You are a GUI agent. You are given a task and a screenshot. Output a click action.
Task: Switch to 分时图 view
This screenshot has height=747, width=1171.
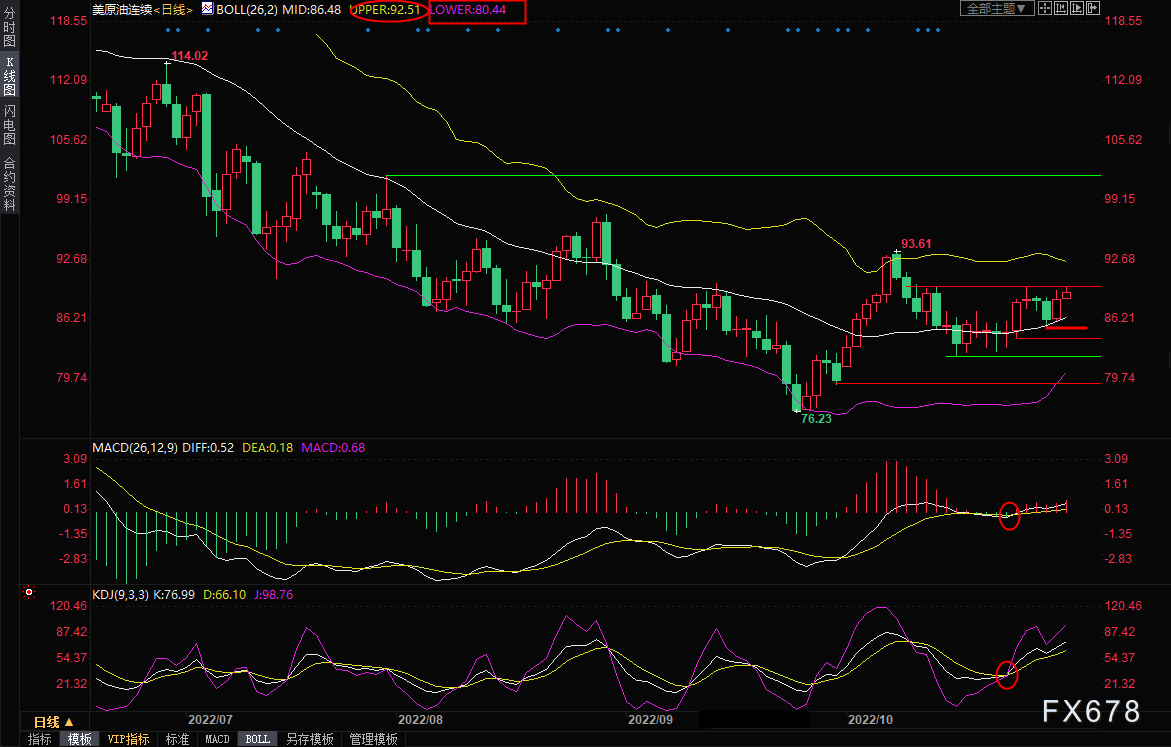tap(10, 28)
